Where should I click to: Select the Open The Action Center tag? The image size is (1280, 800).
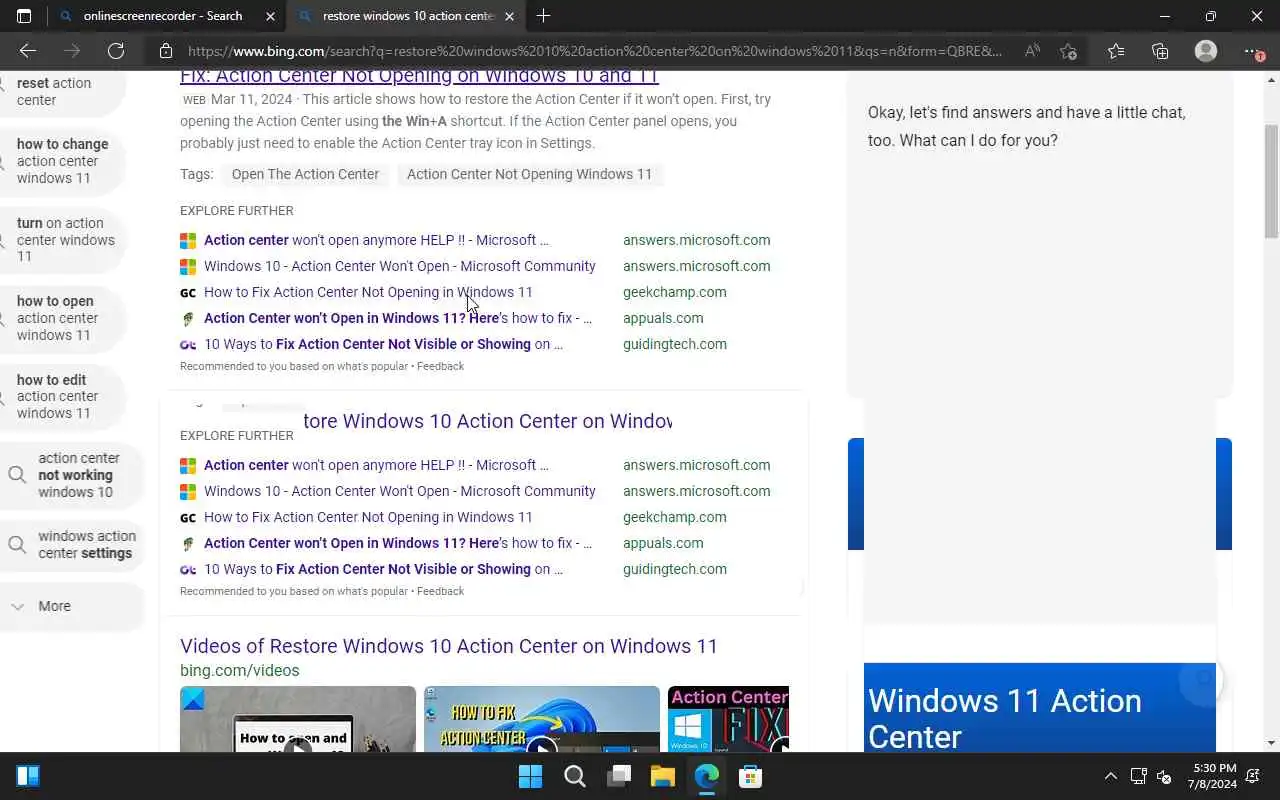305,174
